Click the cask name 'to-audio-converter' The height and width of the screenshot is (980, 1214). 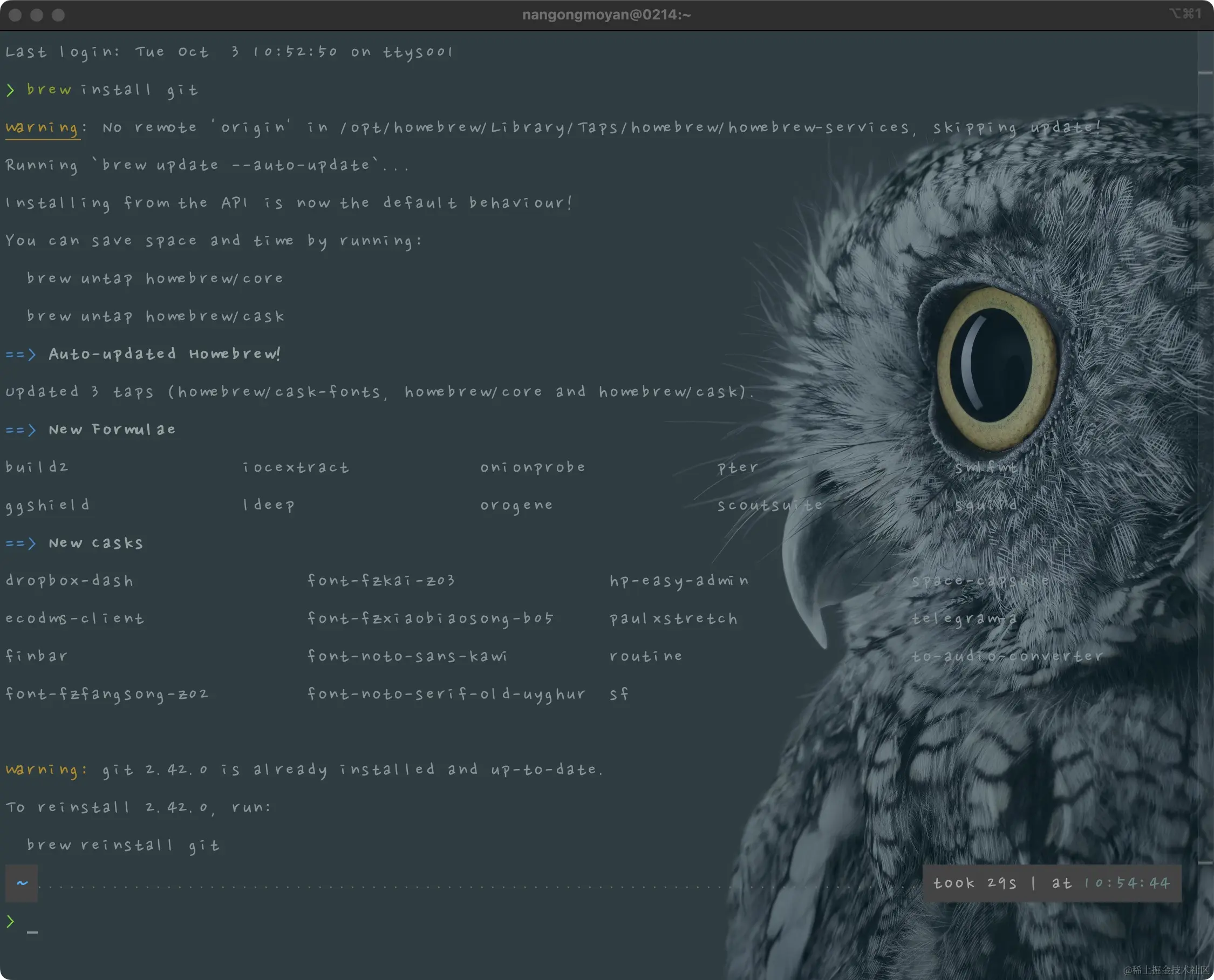[x=1007, y=656]
